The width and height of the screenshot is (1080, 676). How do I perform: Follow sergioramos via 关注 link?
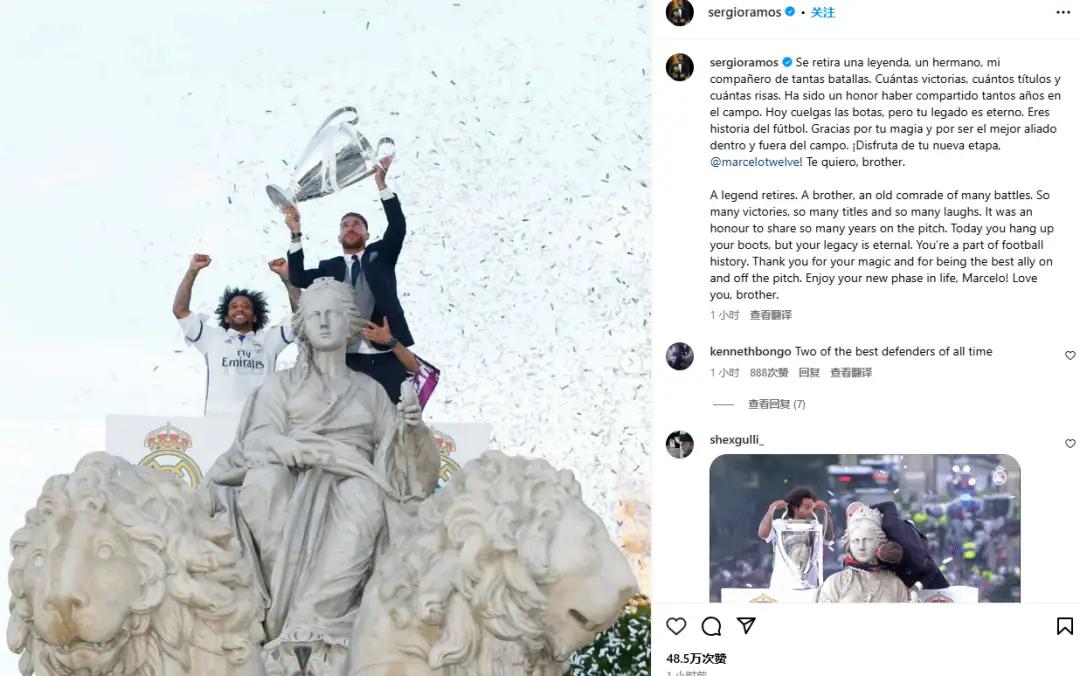click(822, 12)
